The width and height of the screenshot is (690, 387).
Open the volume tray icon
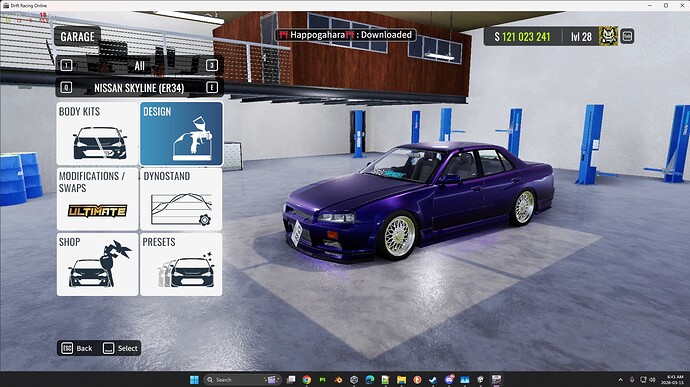652,380
